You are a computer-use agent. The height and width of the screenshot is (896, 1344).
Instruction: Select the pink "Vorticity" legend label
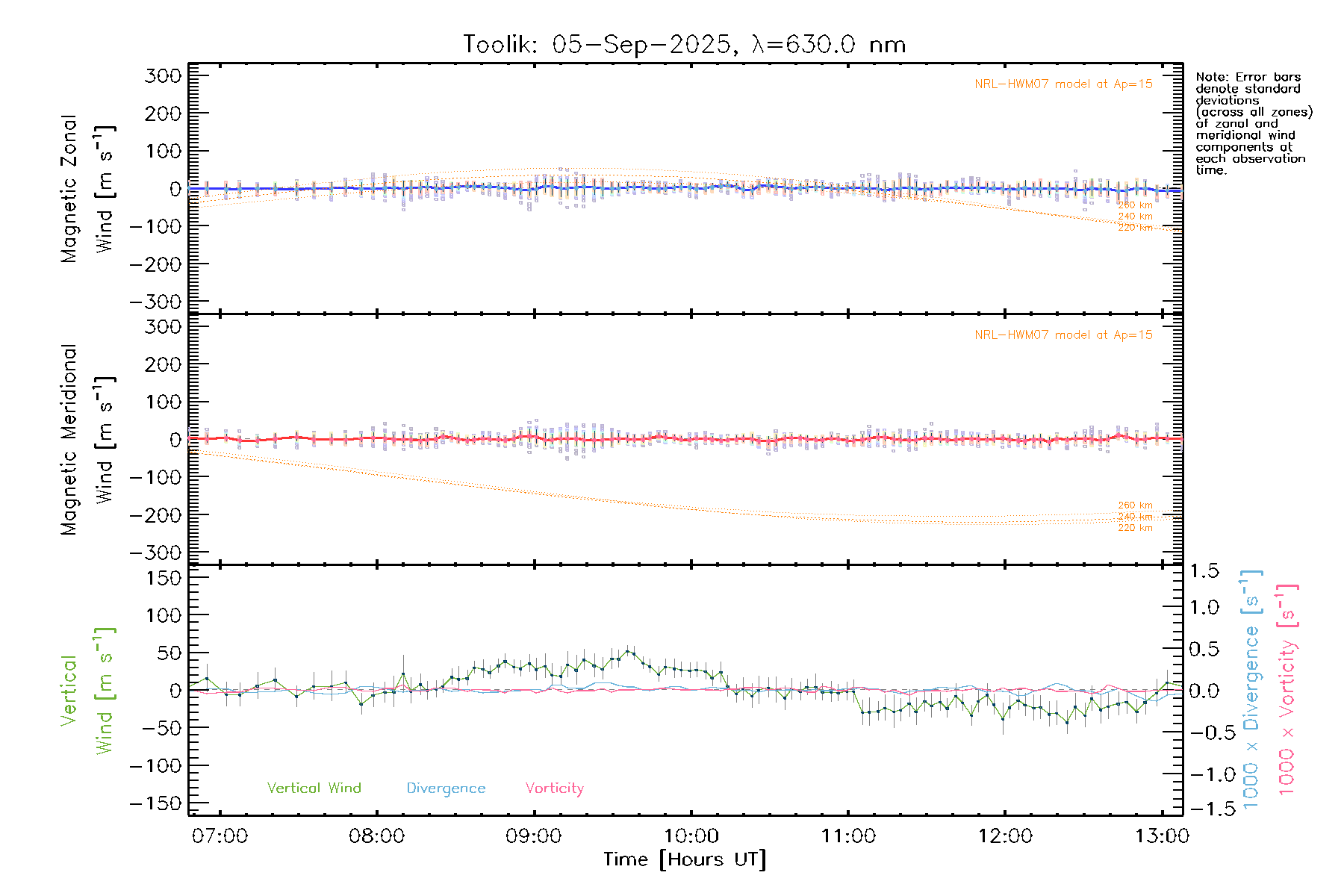point(554,788)
